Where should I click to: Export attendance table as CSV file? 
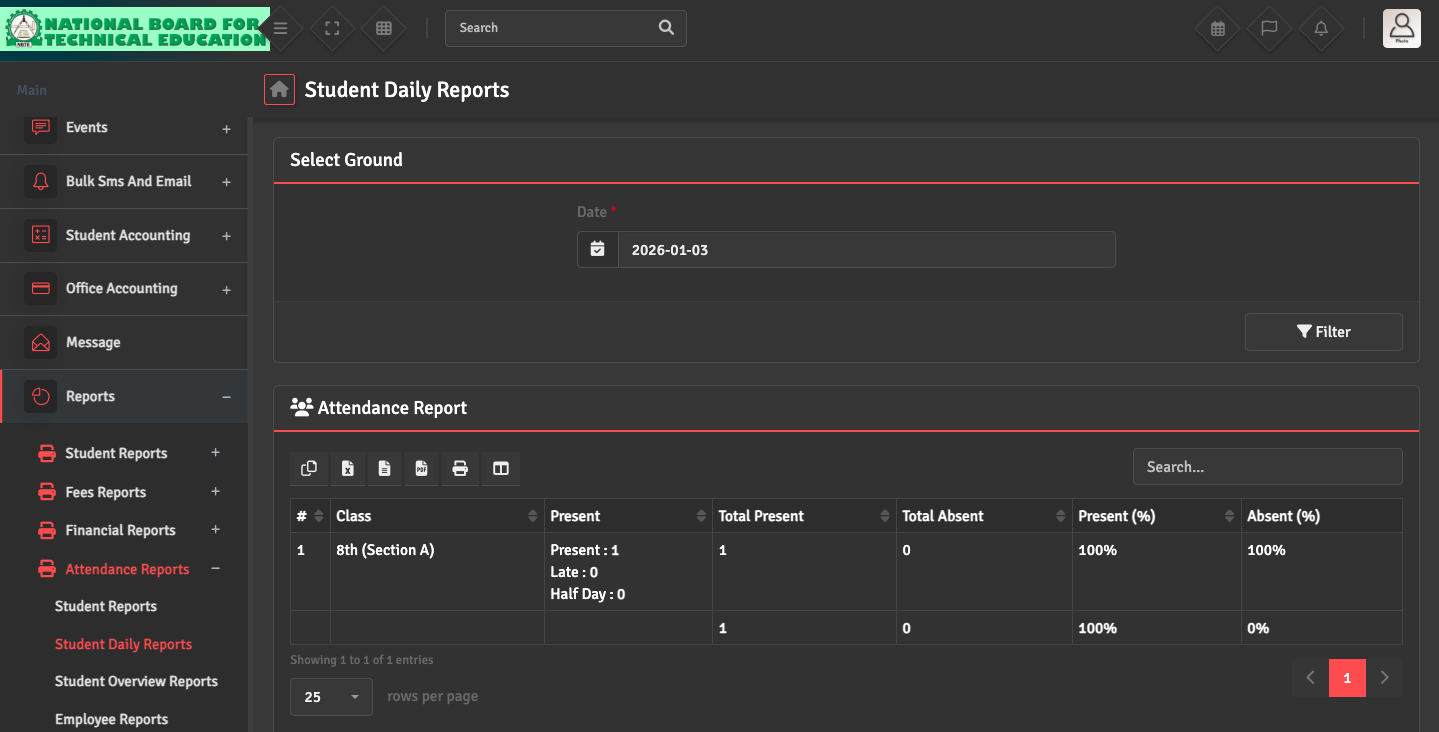384,468
